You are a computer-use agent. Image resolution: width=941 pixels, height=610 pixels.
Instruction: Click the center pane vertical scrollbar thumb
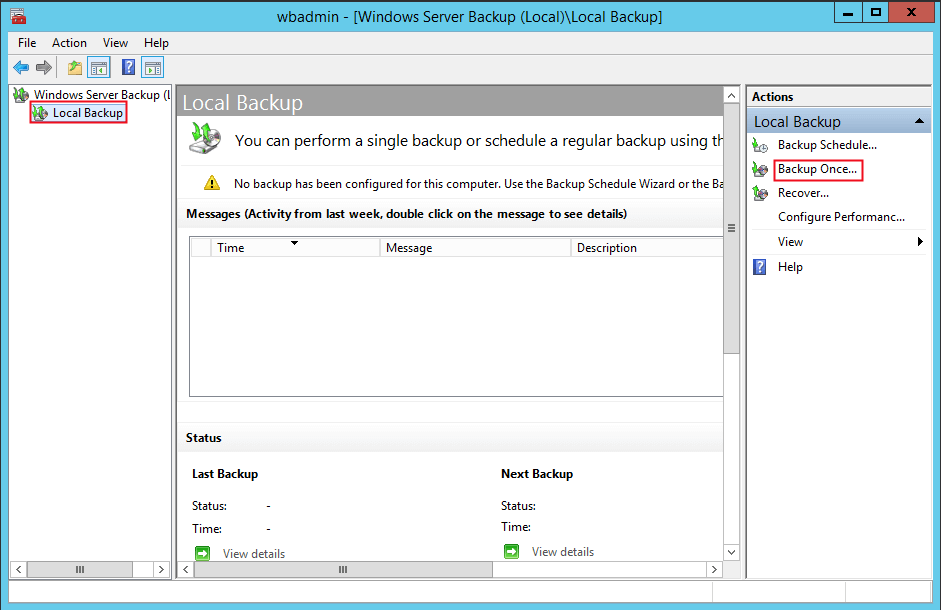click(731, 228)
